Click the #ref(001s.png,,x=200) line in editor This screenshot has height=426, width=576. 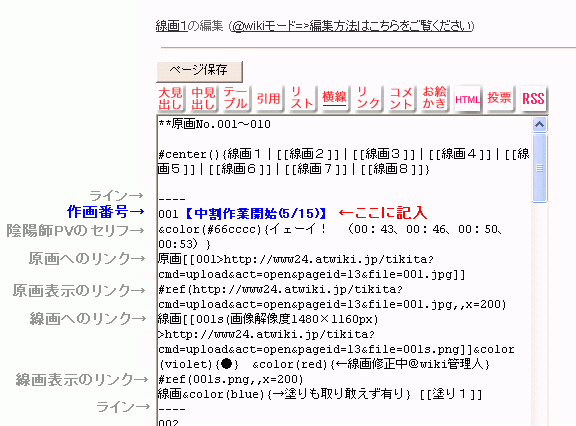coord(231,379)
